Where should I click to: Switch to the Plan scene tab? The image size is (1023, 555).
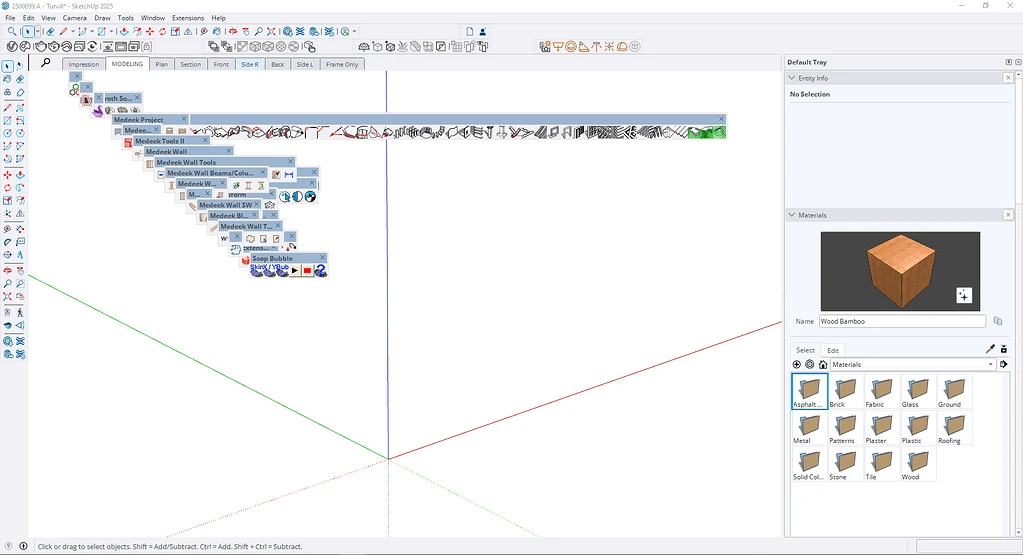[161, 64]
